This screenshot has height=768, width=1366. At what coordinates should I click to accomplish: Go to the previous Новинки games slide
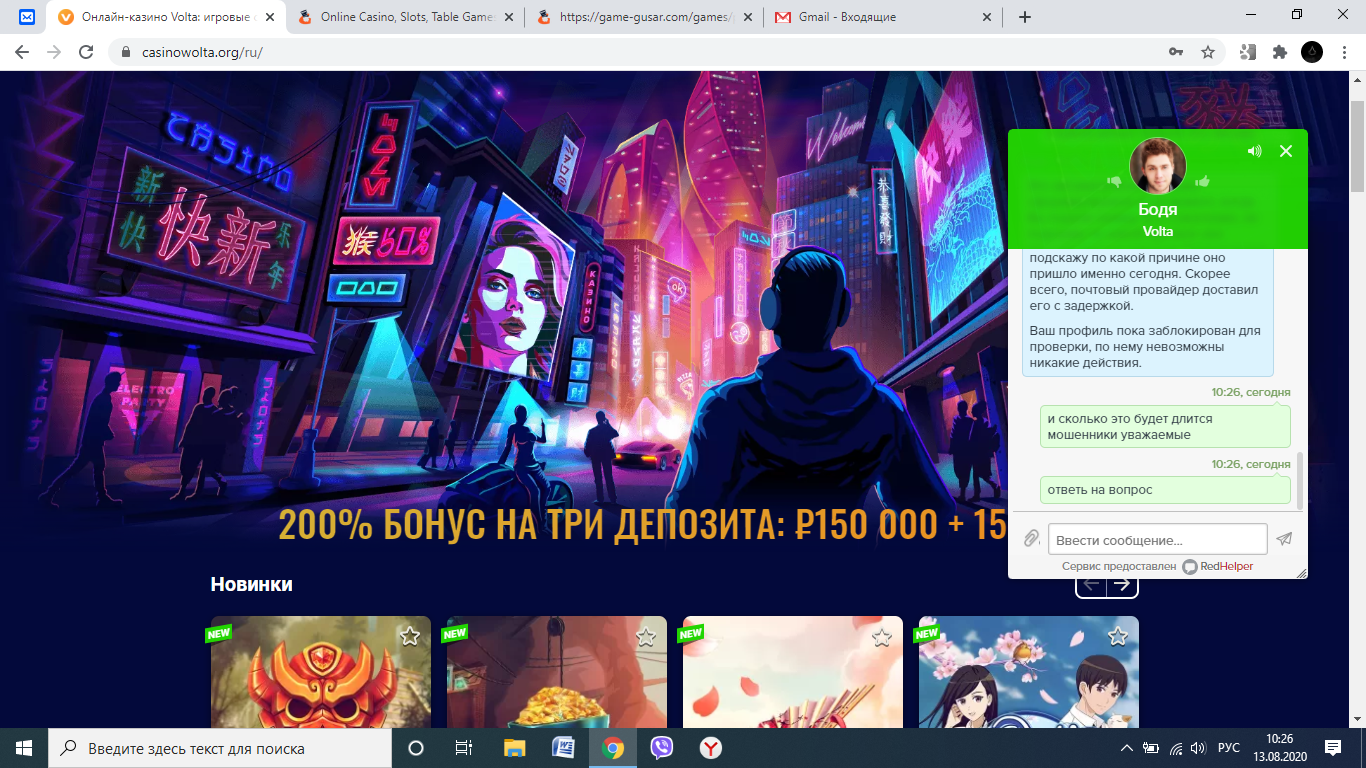tap(1091, 584)
